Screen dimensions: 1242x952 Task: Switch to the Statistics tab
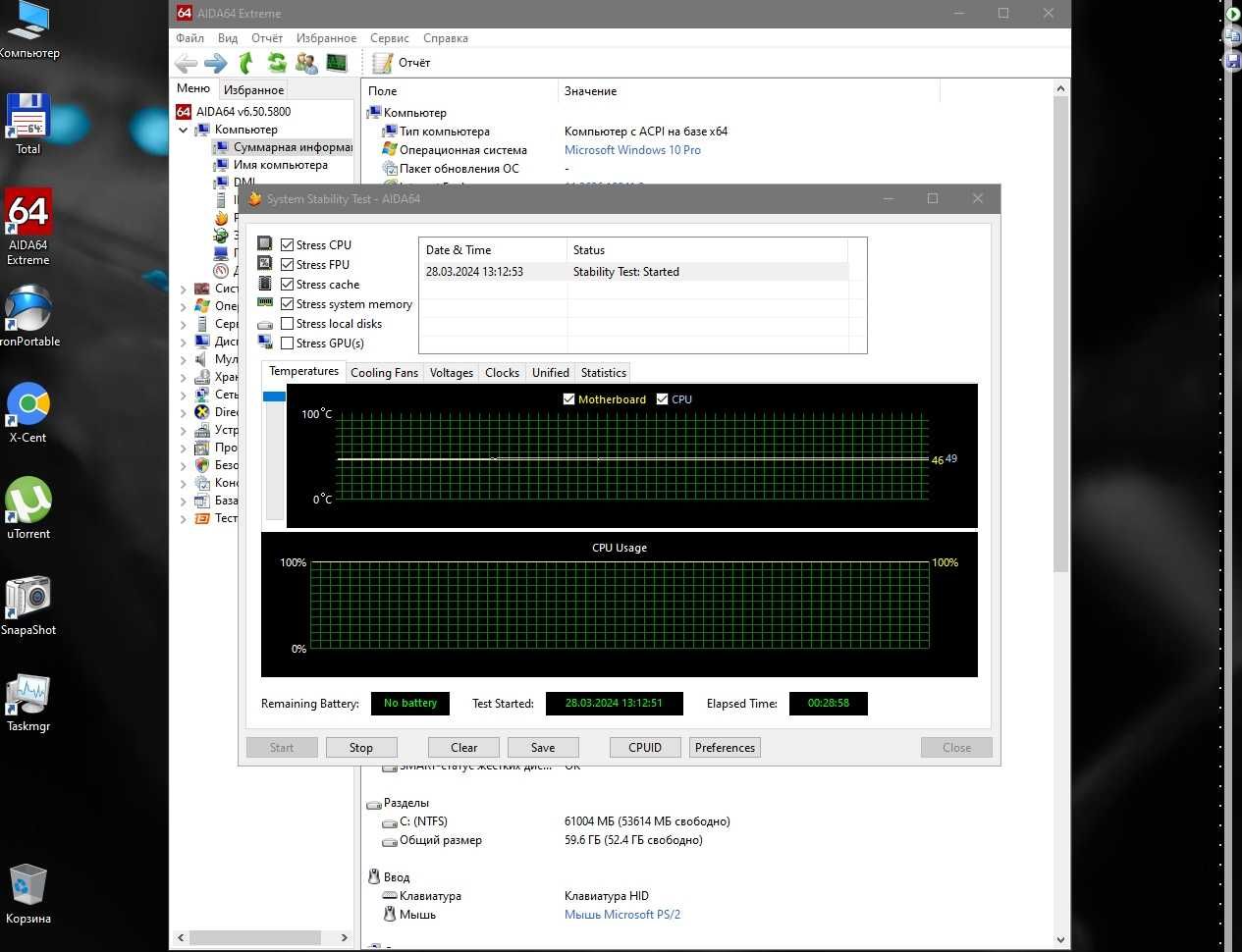tap(604, 373)
